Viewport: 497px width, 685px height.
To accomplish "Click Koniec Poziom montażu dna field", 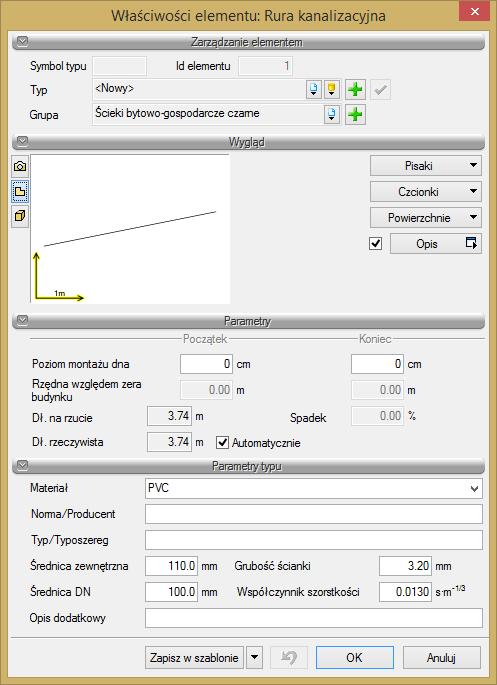I will [377, 364].
